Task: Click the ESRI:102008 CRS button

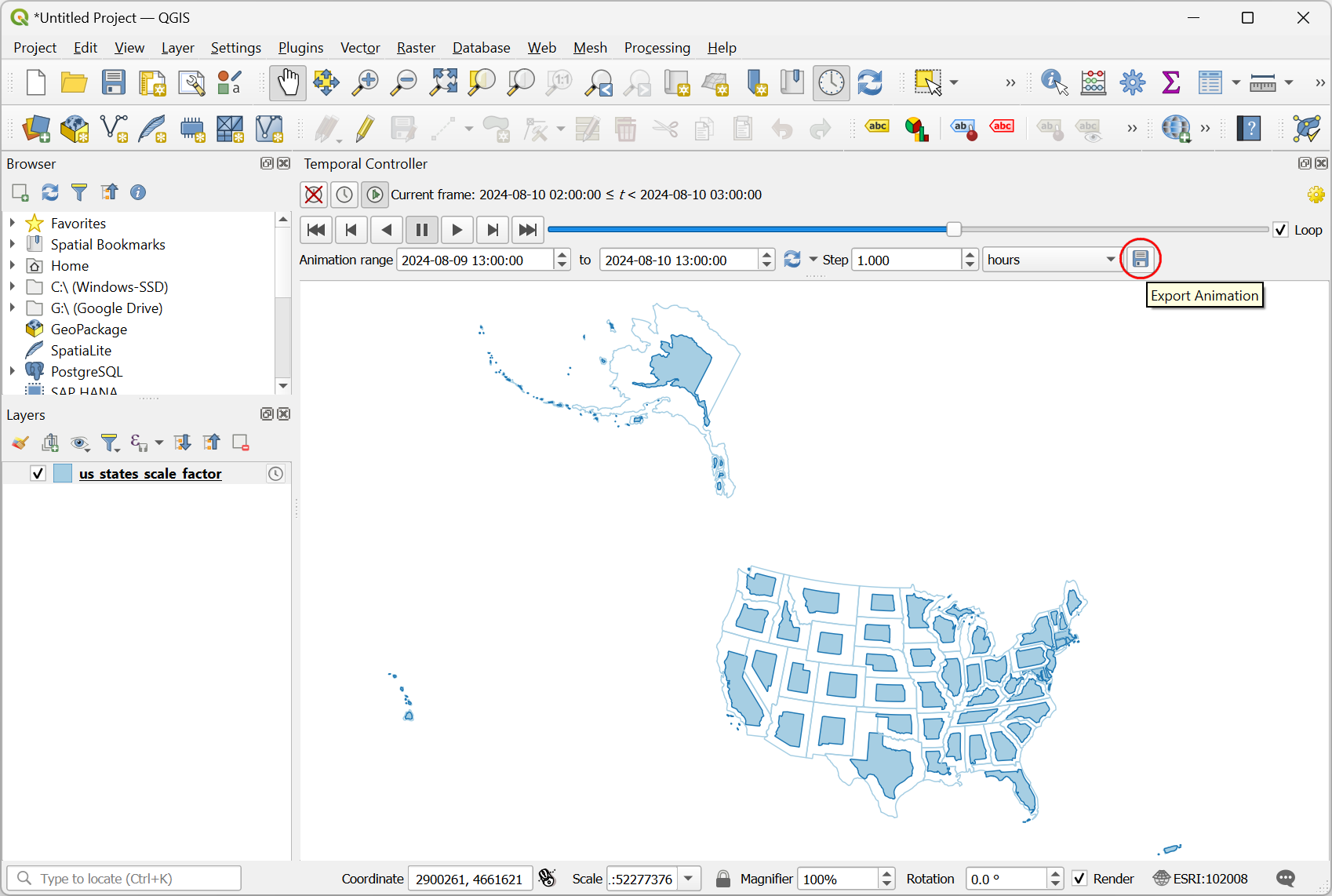Action: coord(1200,879)
